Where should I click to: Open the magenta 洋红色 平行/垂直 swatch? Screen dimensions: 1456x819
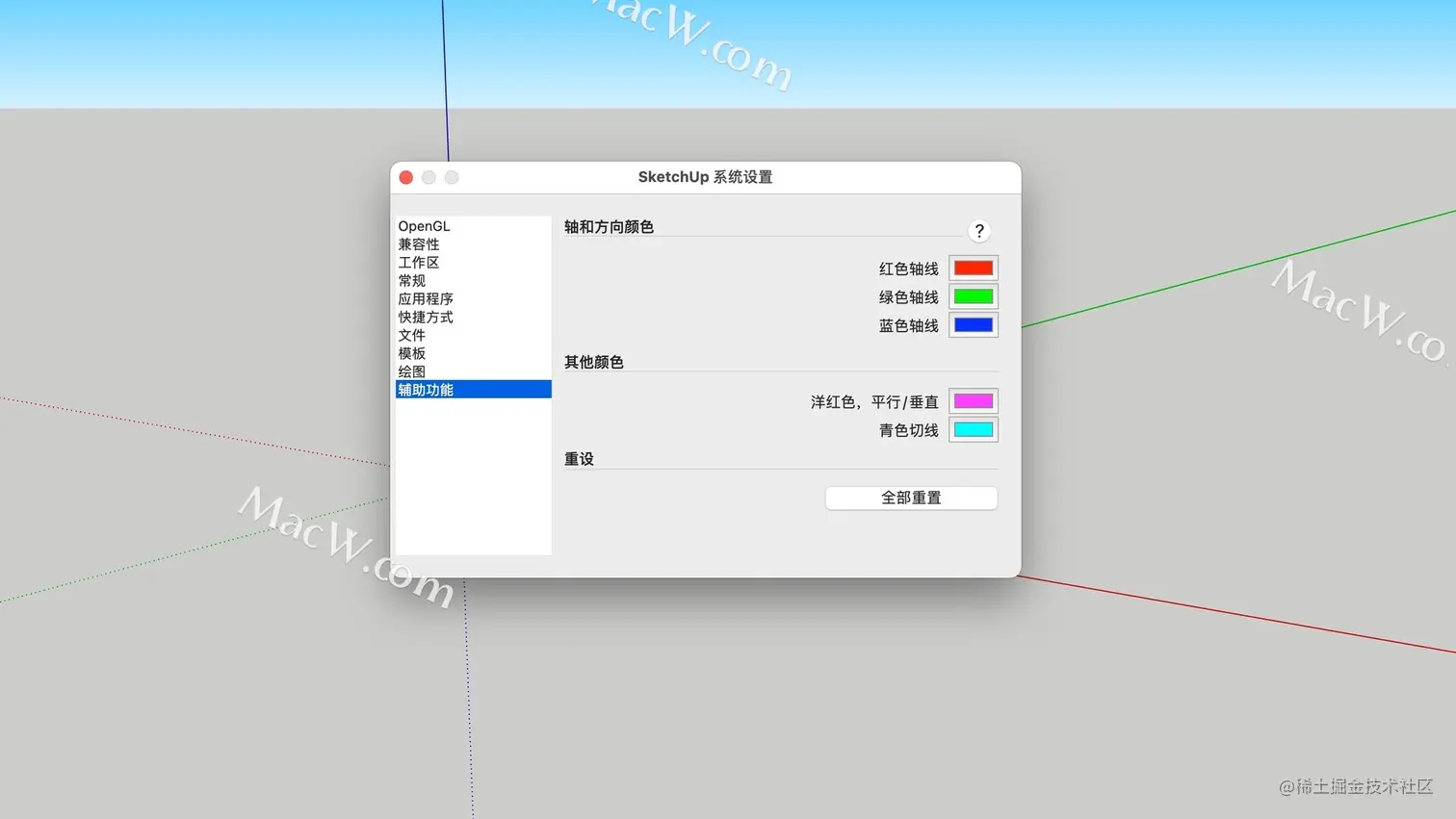[974, 401]
